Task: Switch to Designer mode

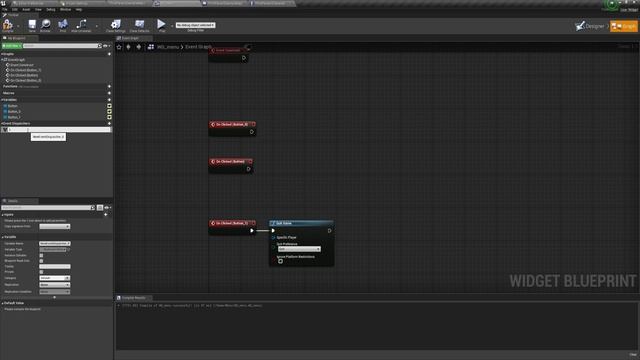Action: click(x=590, y=26)
